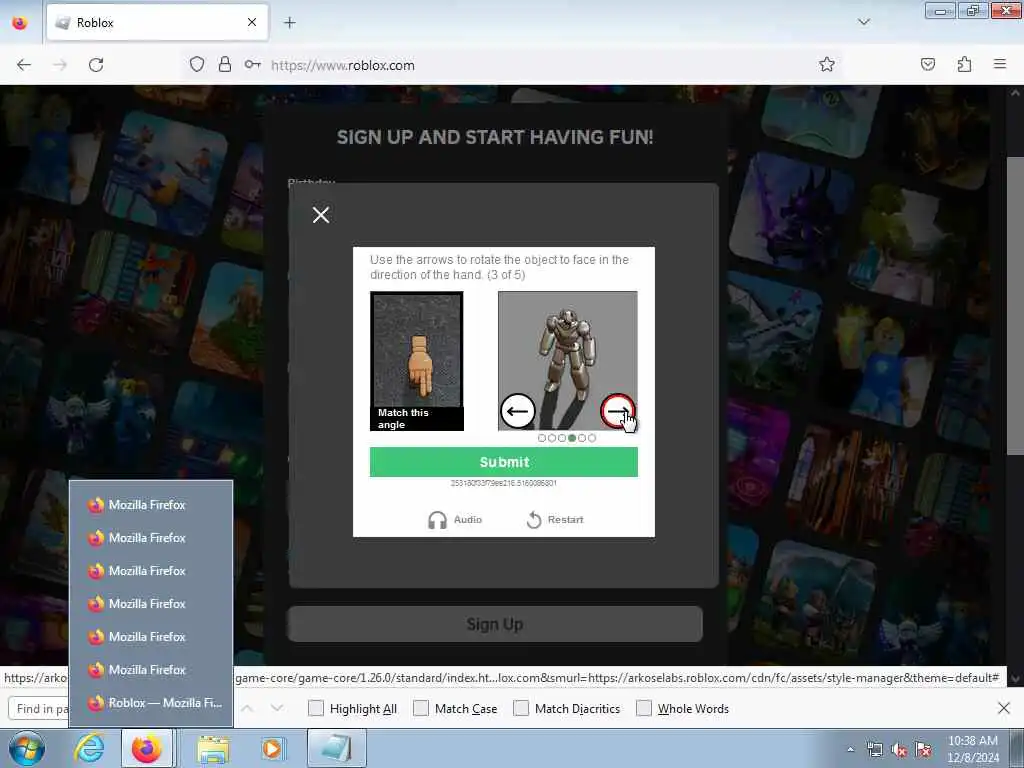Open the network status tray icon
The height and width of the screenshot is (768, 1024).
tap(874, 750)
